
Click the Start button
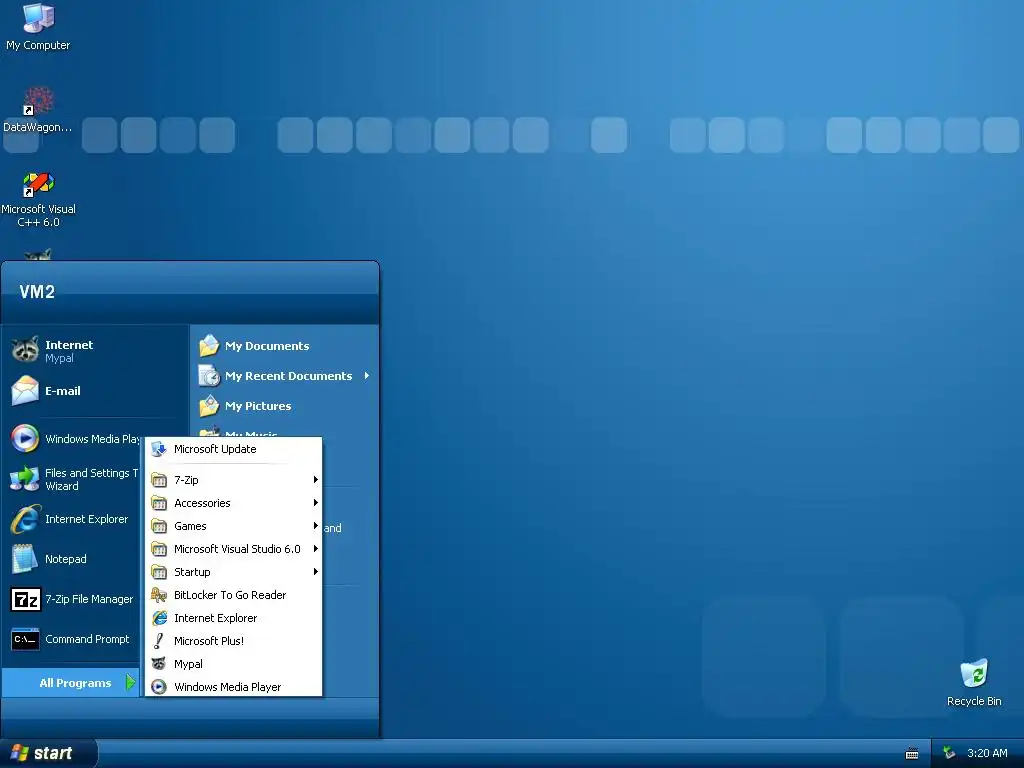[x=48, y=753]
